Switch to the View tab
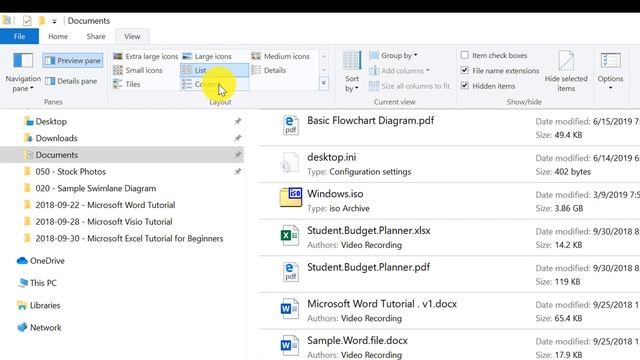 [132, 36]
